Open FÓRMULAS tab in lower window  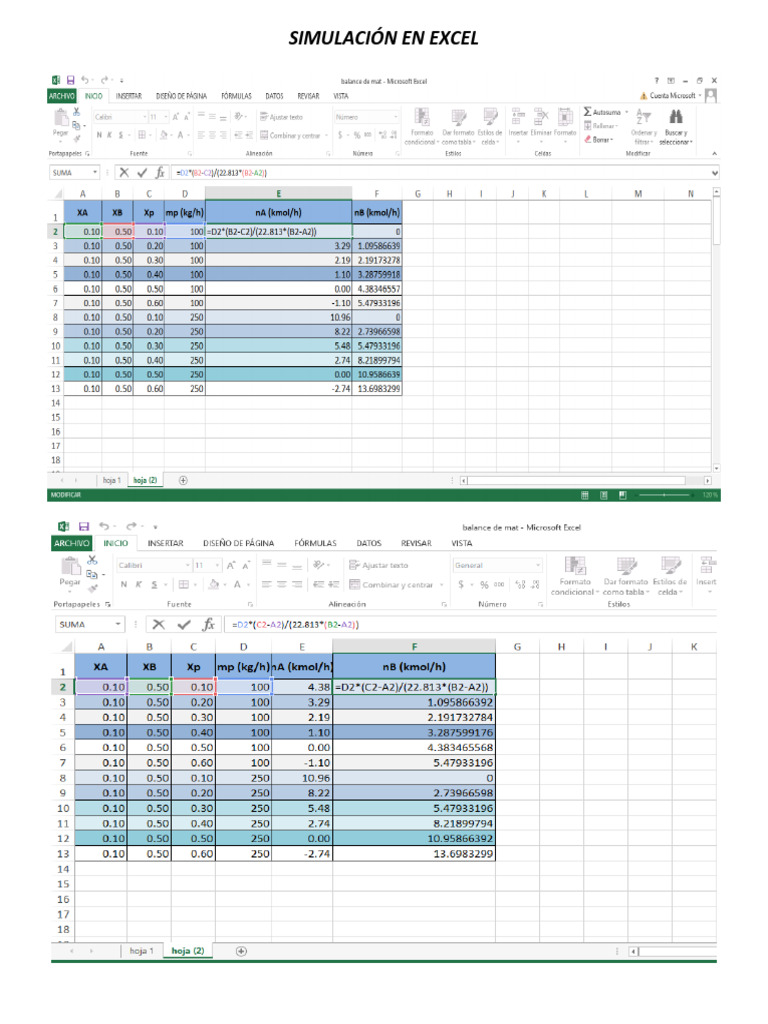315,543
